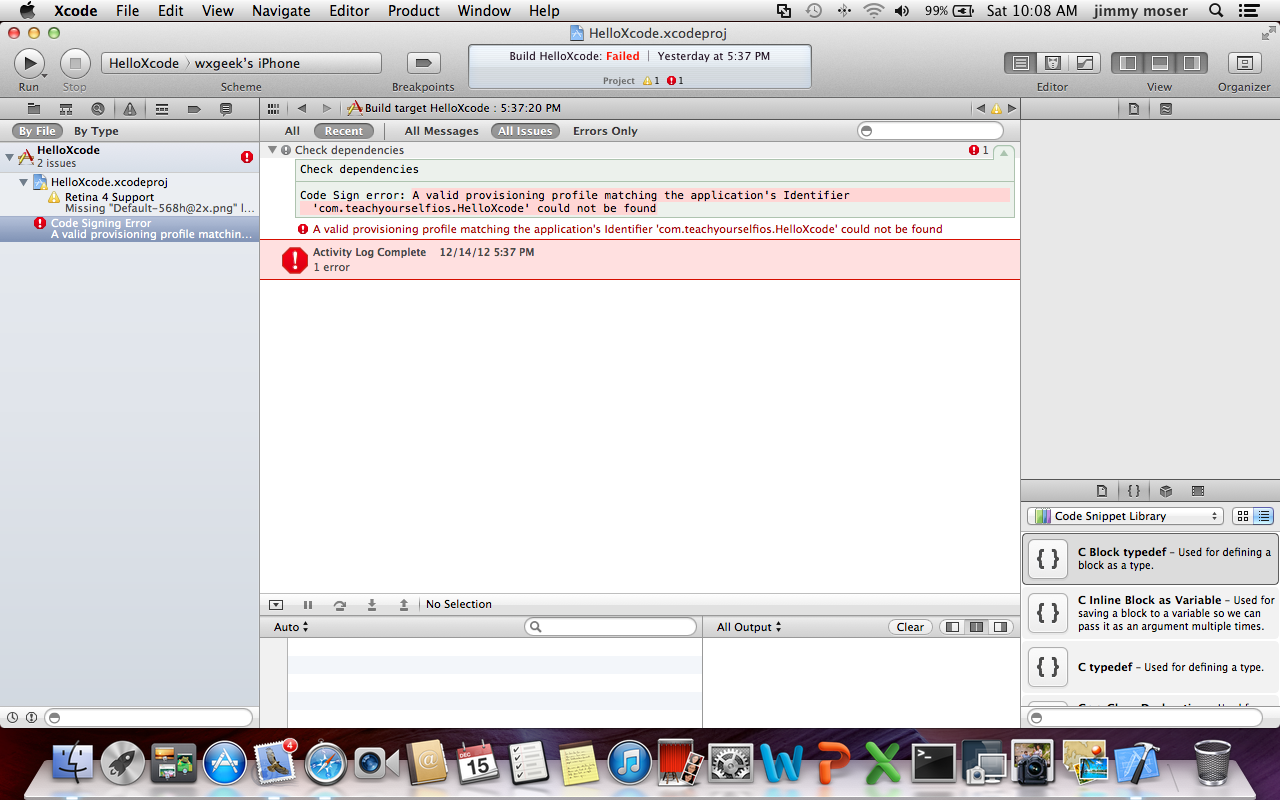Open the Search navigator magnifier icon
Viewport: 1280px width, 800px height.
(97, 109)
